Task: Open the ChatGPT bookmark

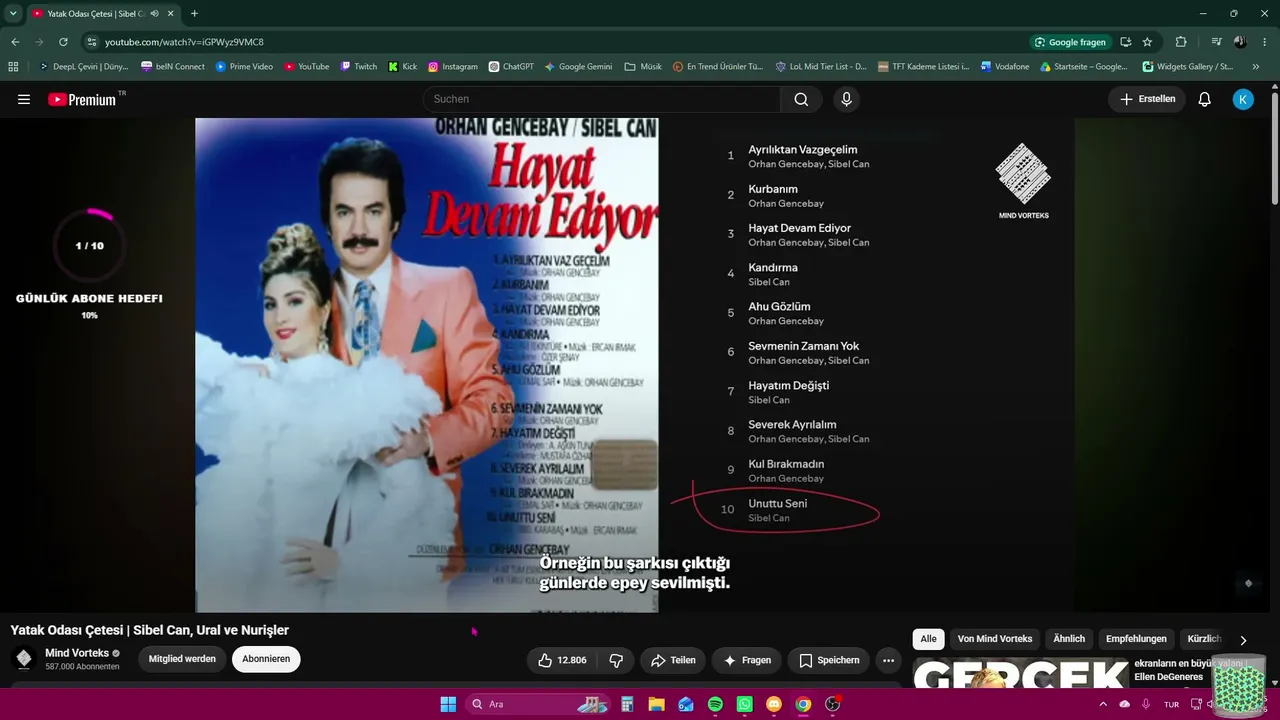Action: (512, 67)
